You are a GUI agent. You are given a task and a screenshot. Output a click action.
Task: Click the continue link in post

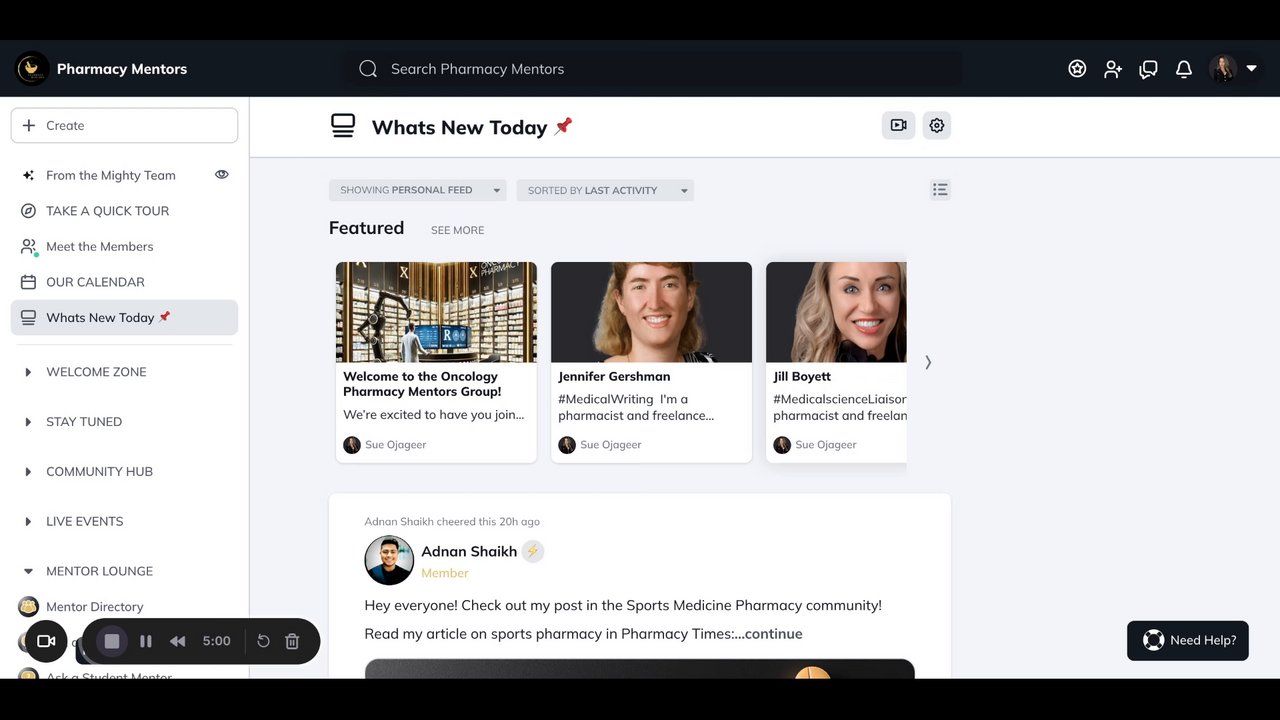point(774,634)
